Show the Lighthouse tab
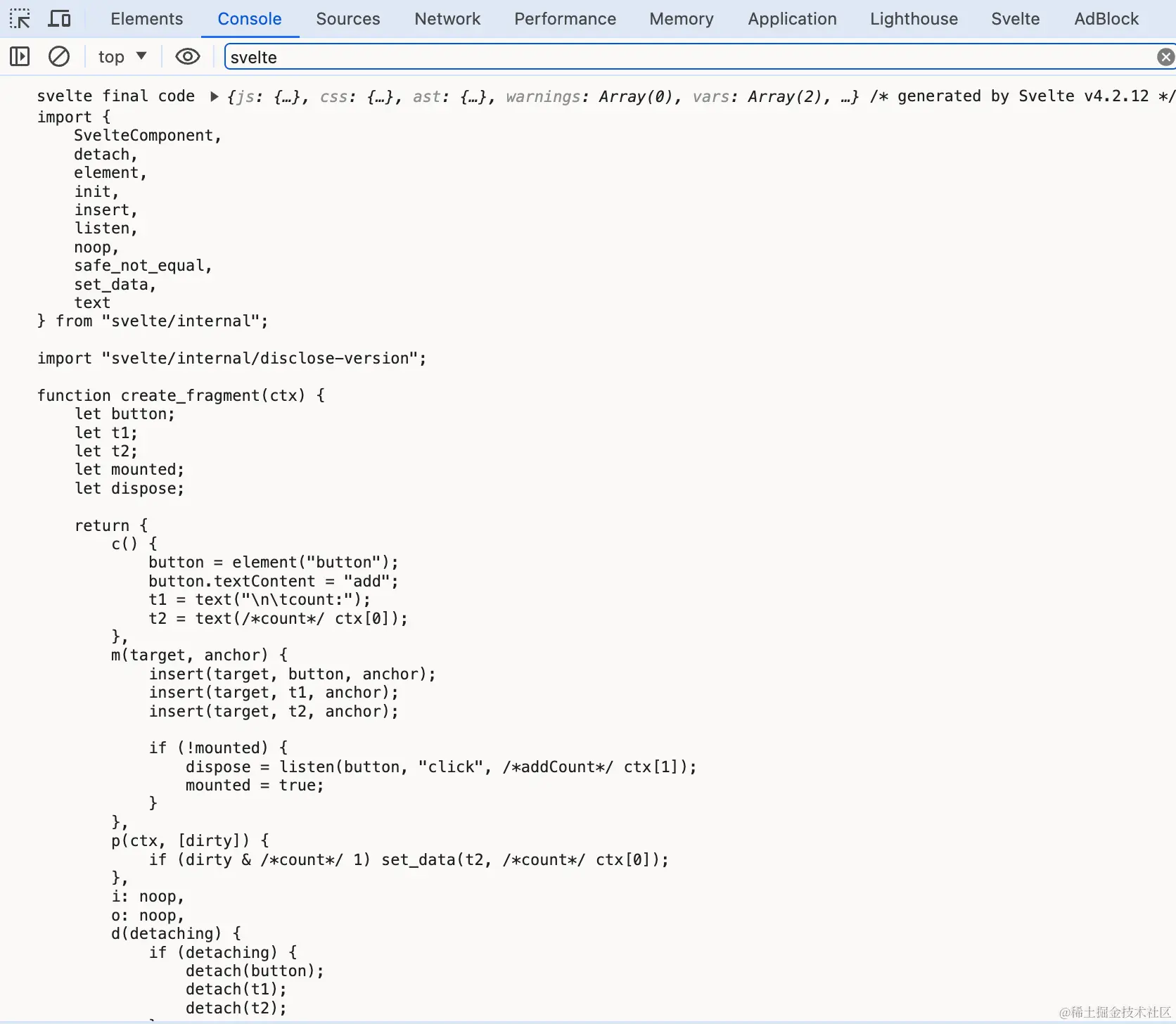The image size is (1176, 1024). pyautogui.click(x=914, y=19)
